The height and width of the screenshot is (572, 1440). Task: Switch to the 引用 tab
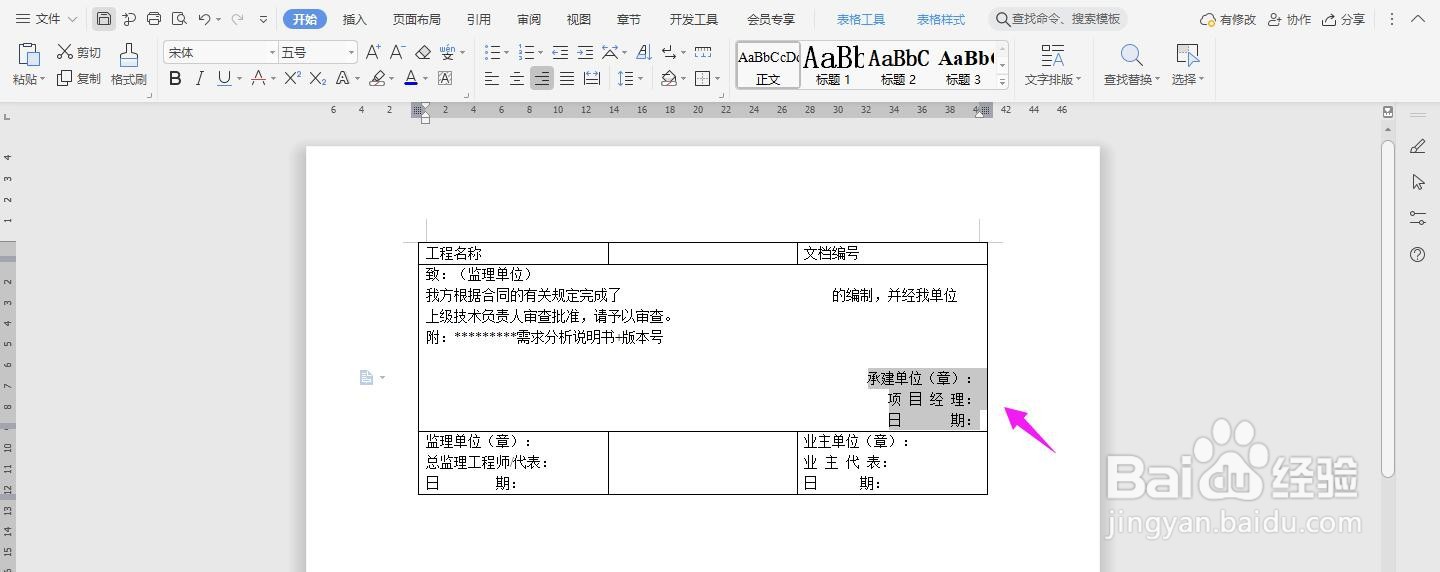pos(479,19)
